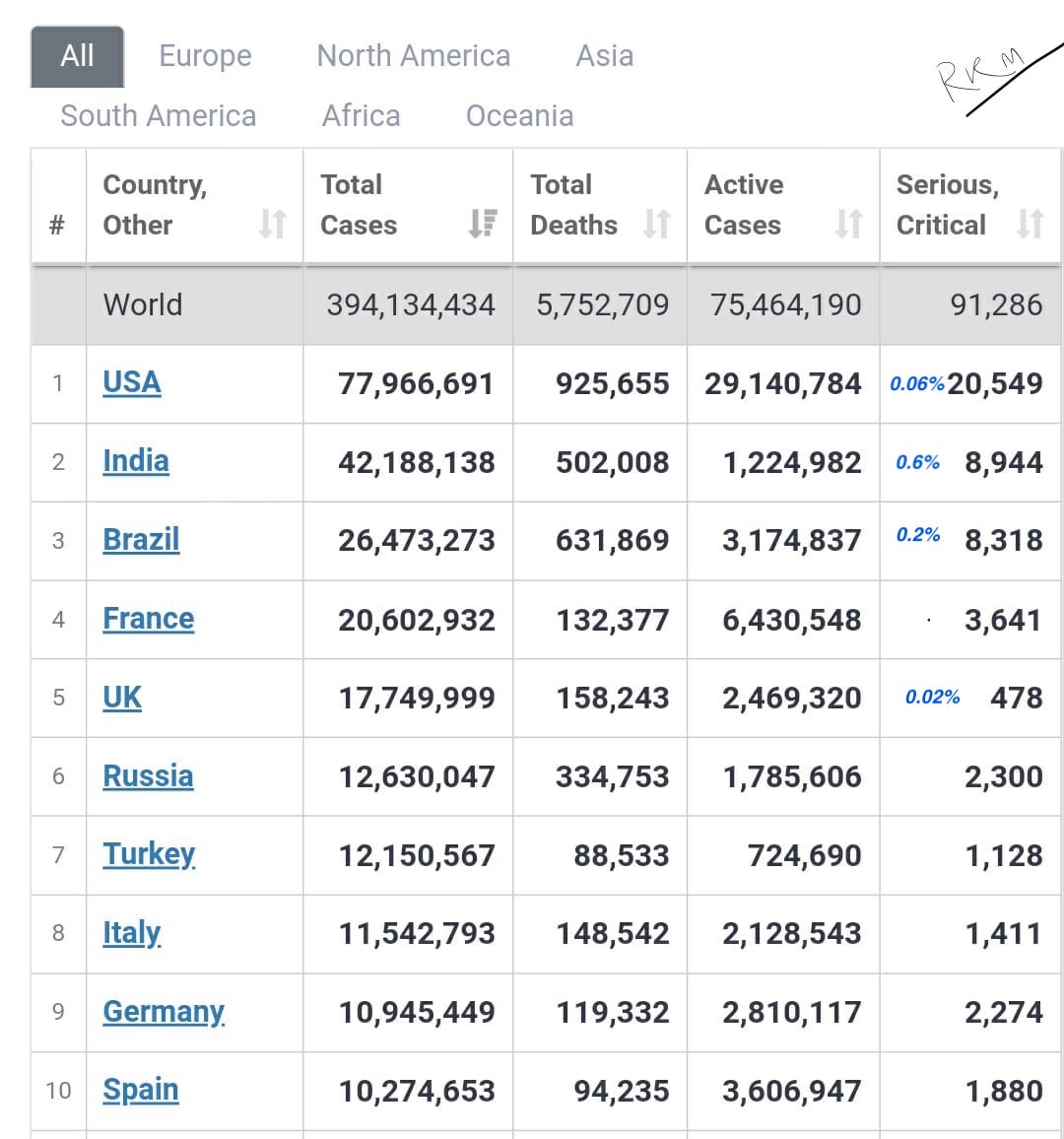The image size is (1064, 1139).
Task: Choose the Oceania tab
Action: tap(519, 116)
